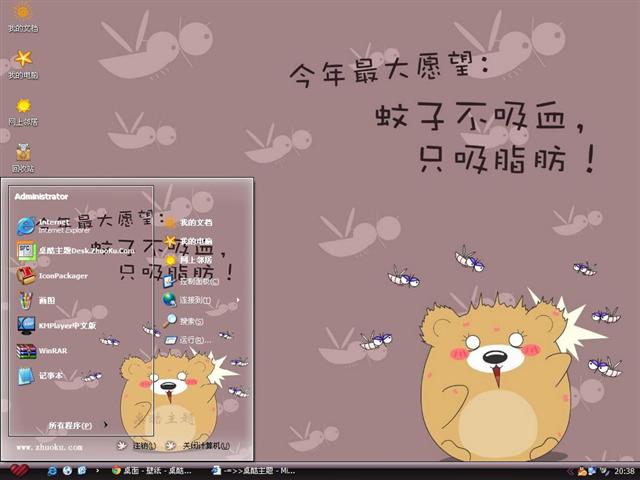Open 控制面板 control panel
Viewport: 640px width, 480px height.
(x=191, y=281)
